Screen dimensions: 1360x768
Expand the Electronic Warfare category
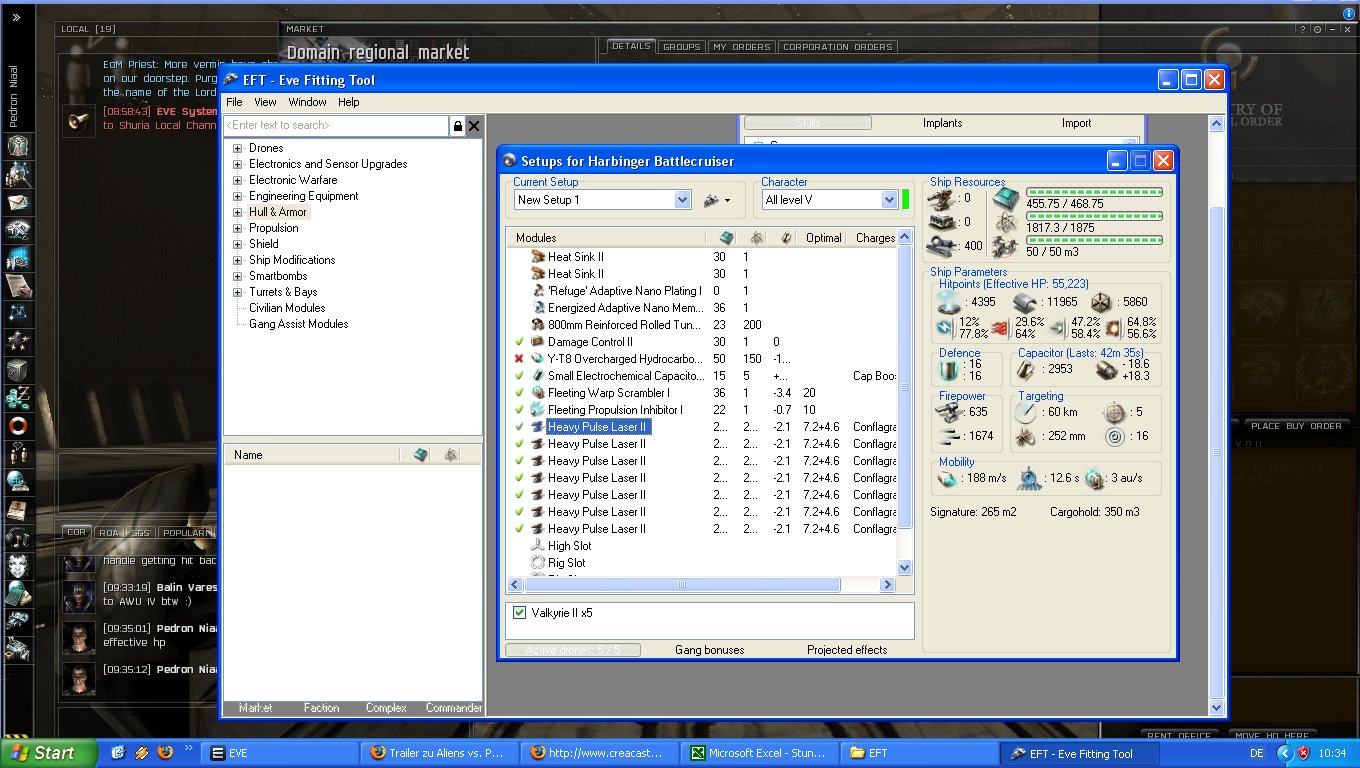tap(238, 180)
